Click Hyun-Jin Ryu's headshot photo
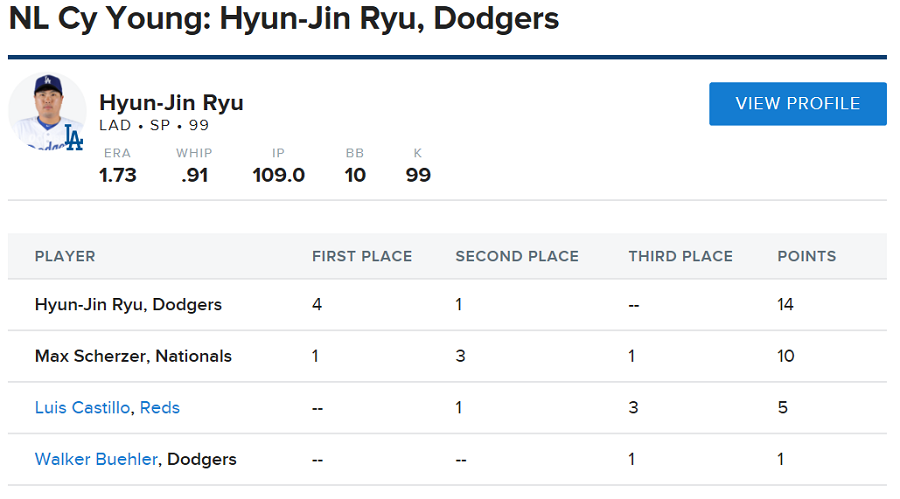This screenshot has height=499, width=900. pos(47,112)
